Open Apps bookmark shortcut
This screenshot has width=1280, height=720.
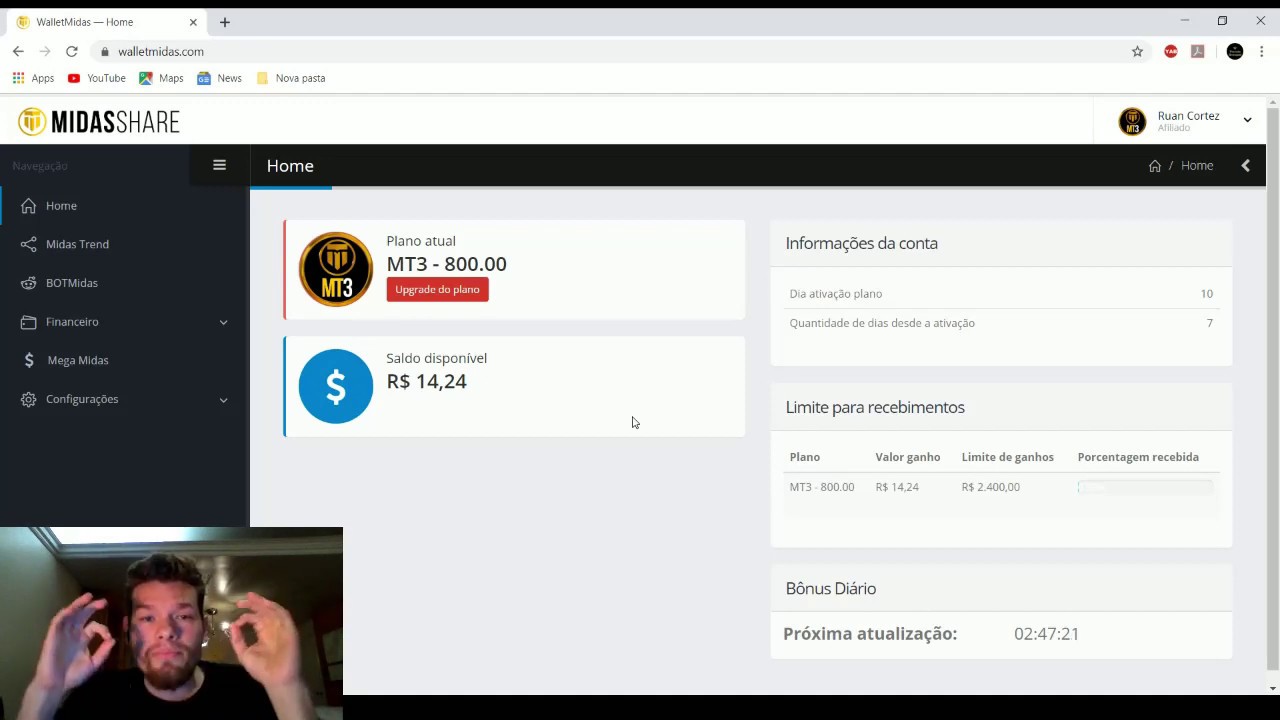point(33,78)
